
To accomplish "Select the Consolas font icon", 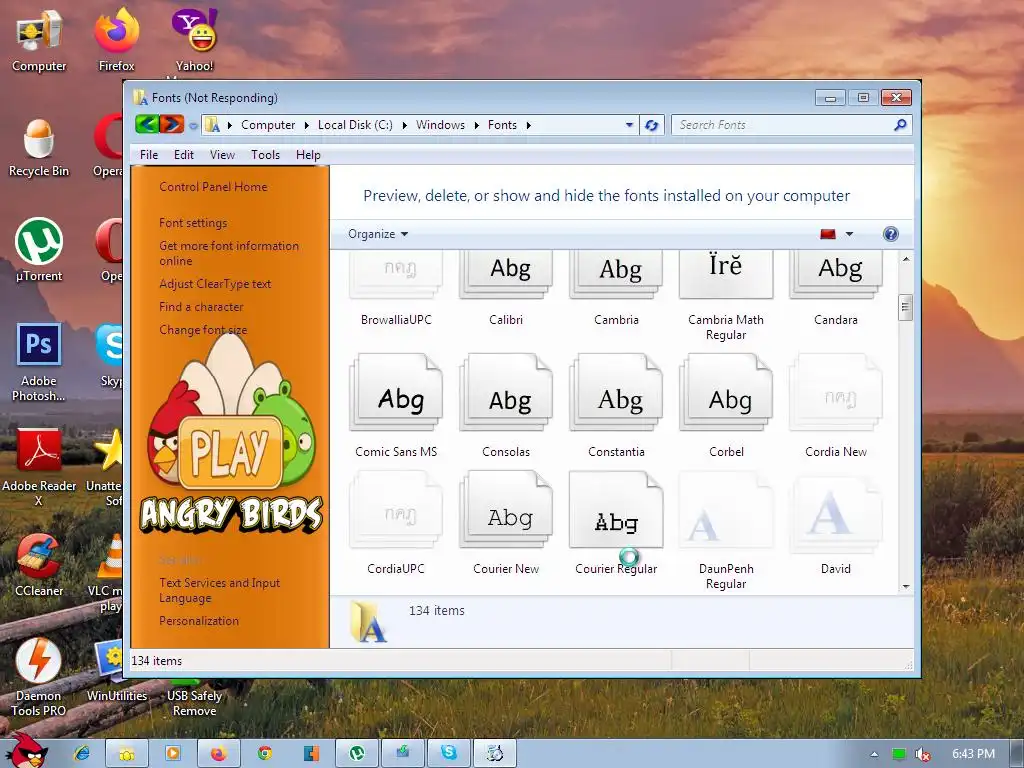I will pyautogui.click(x=506, y=392).
